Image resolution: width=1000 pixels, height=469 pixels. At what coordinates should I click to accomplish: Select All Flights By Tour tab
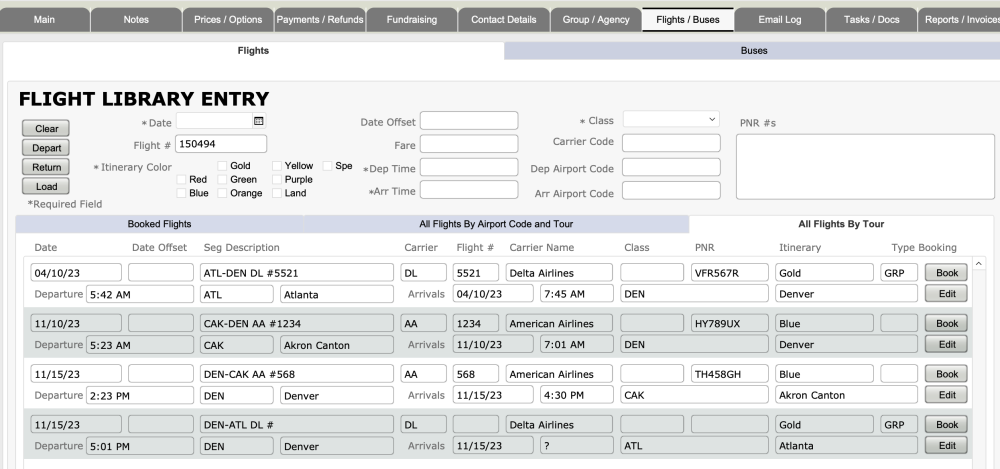[x=841, y=224]
